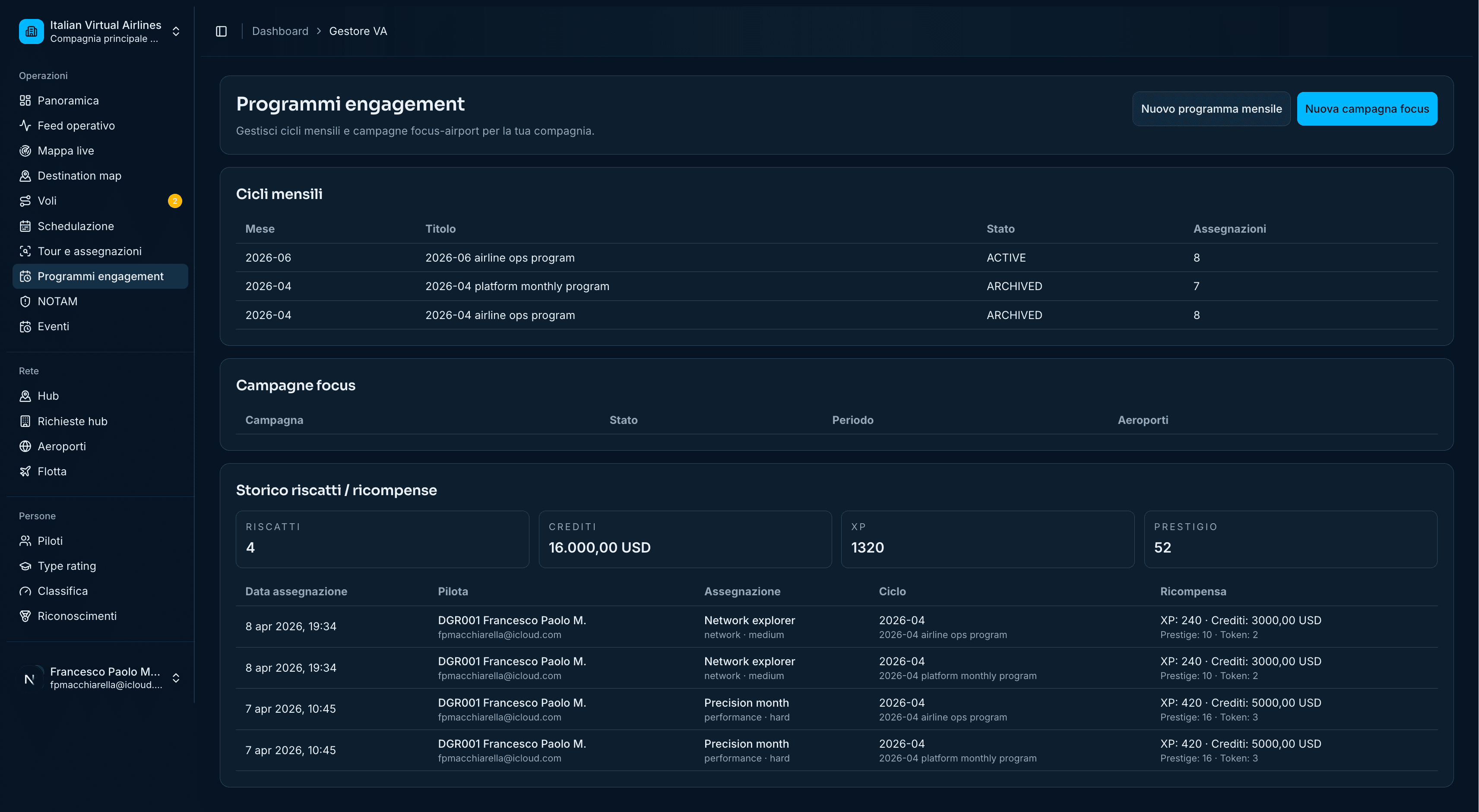
Task: Click the Mese column header
Action: click(x=260, y=229)
